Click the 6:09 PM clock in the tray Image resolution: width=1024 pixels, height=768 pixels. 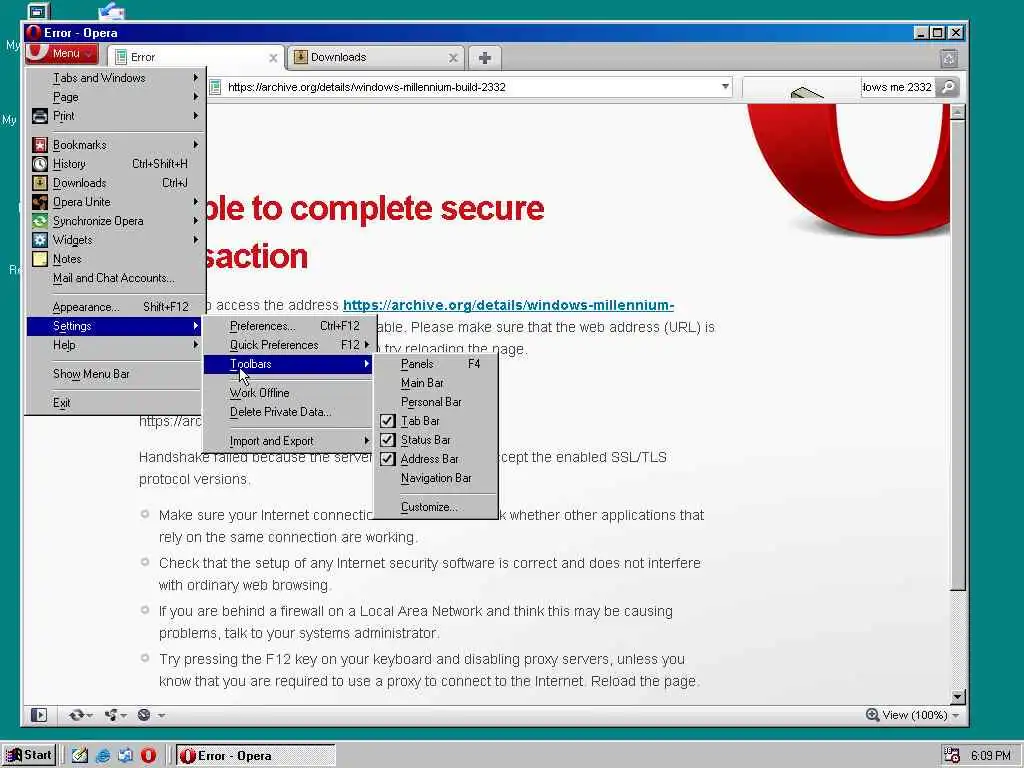click(x=990, y=756)
